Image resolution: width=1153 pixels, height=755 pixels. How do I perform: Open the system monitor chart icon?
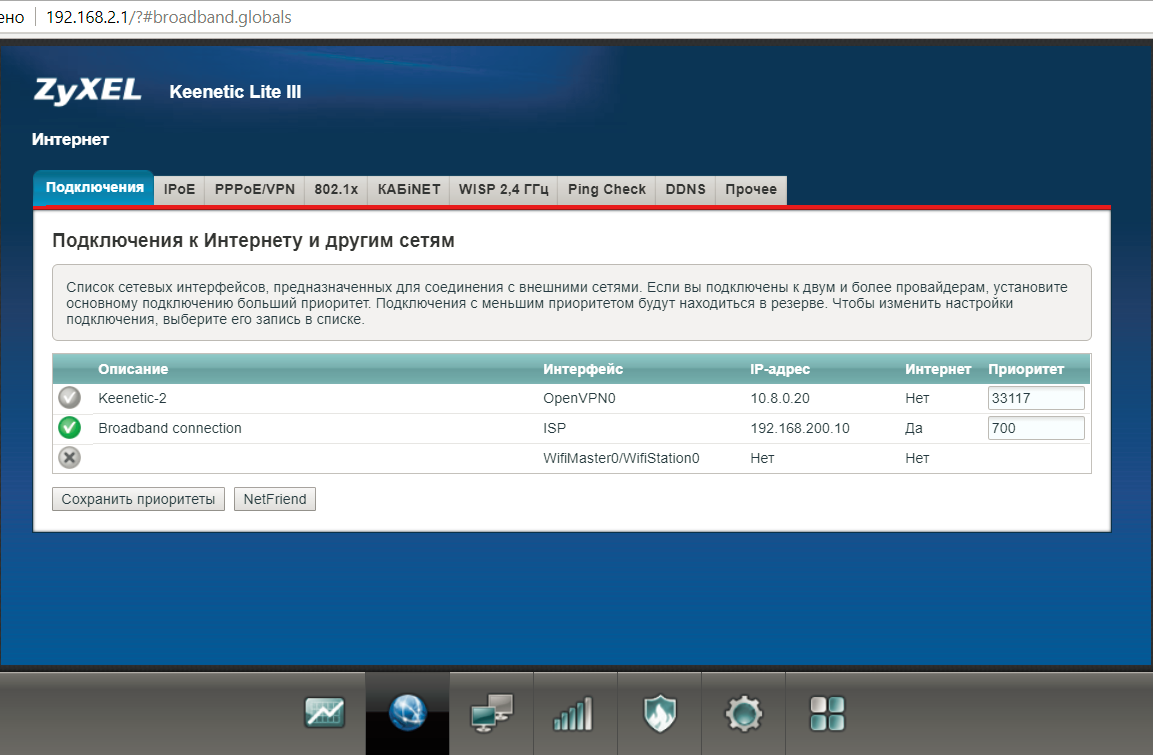(324, 713)
